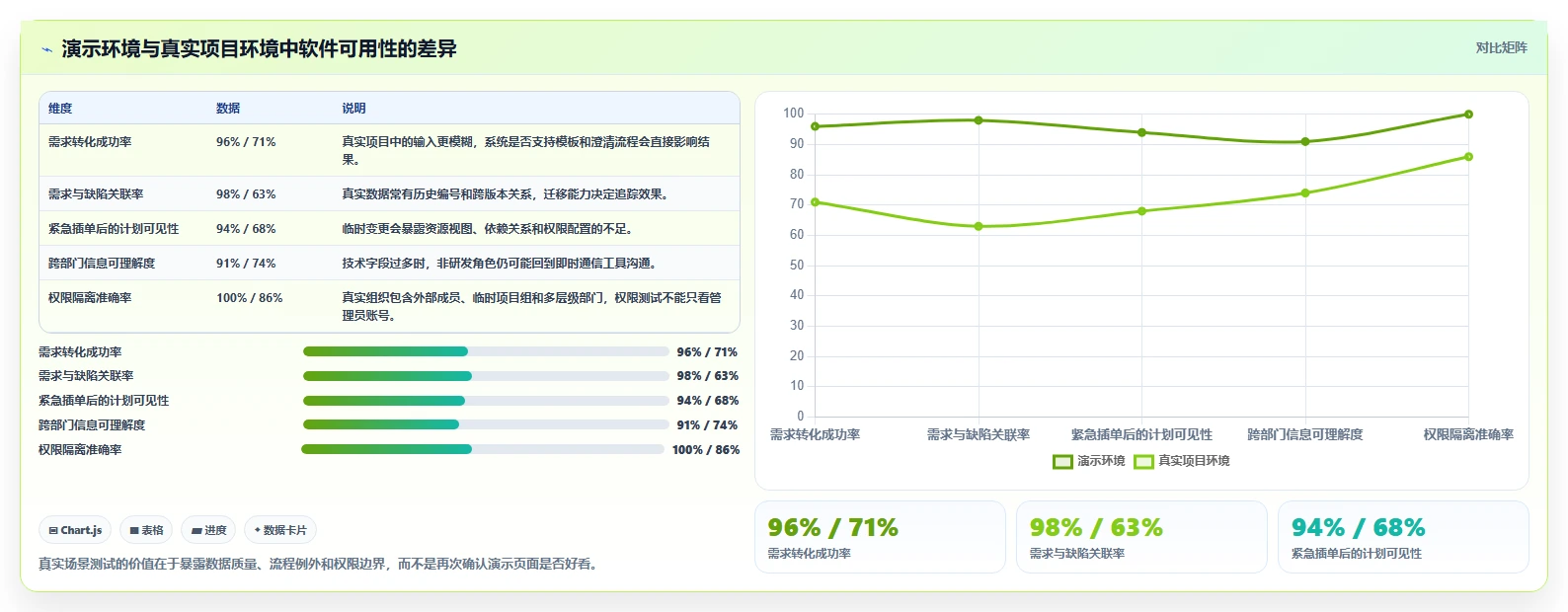
Task: Click description starting 技术字段过多时
Action: [502, 264]
